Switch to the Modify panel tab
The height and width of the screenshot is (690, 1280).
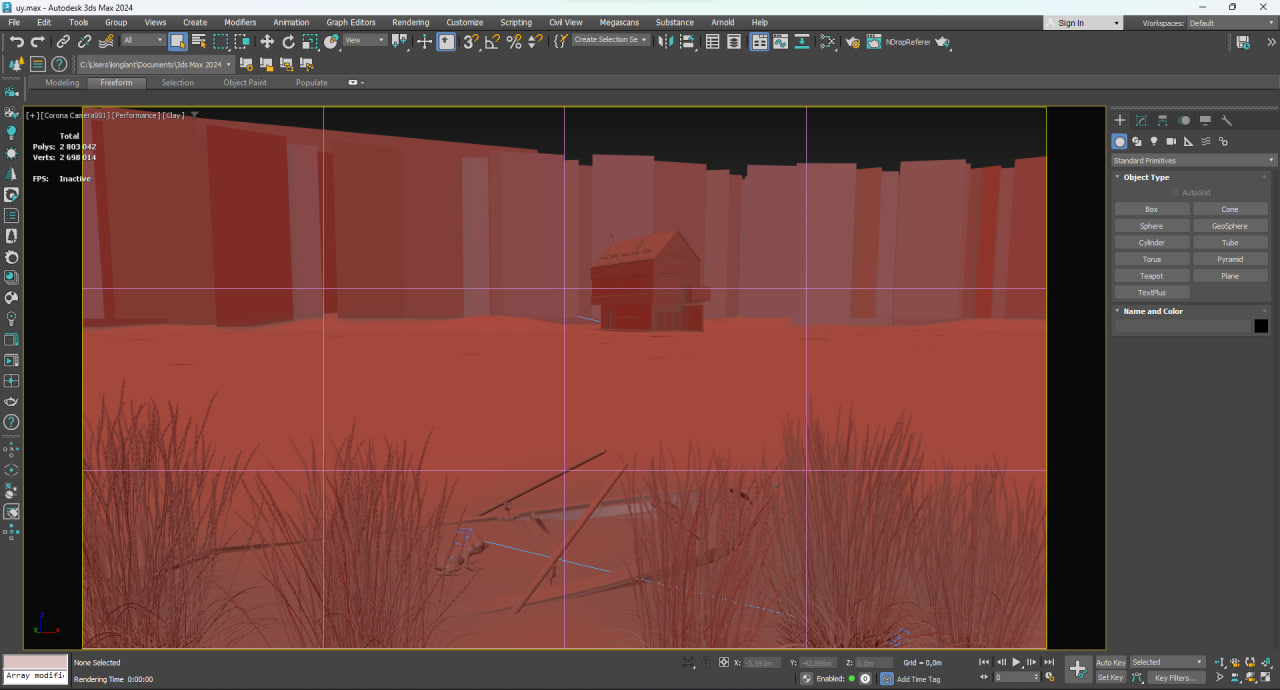coord(1141,120)
